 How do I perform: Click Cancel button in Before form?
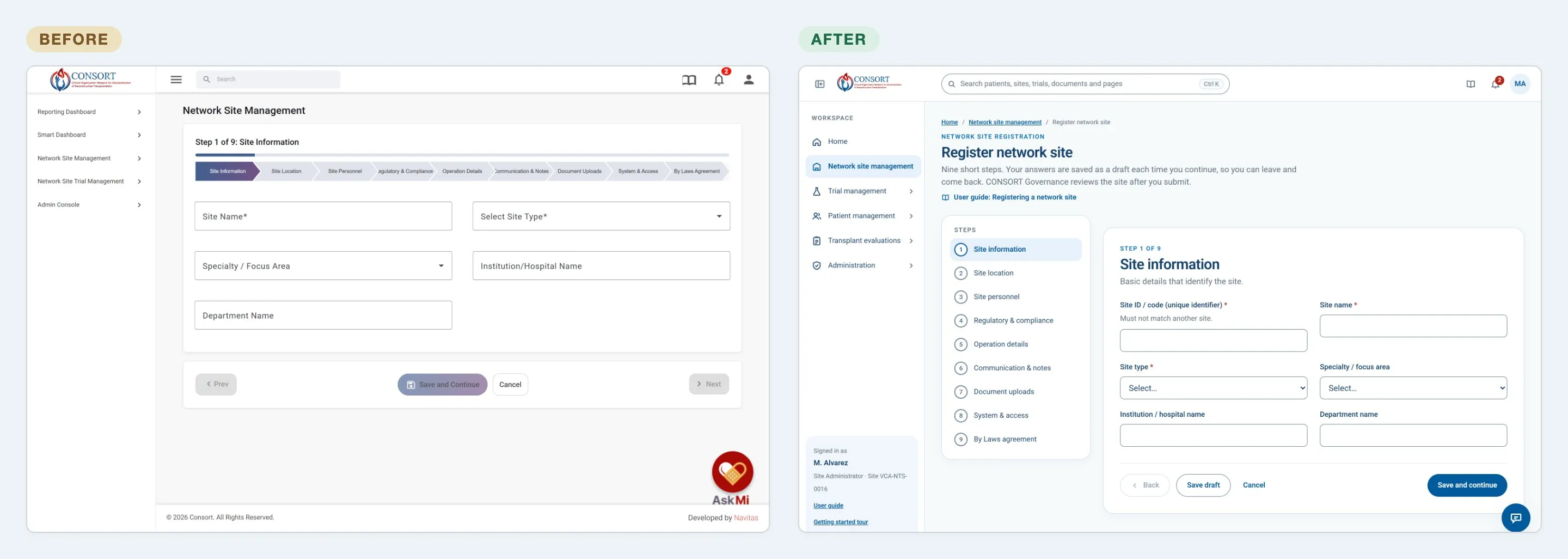click(x=510, y=384)
